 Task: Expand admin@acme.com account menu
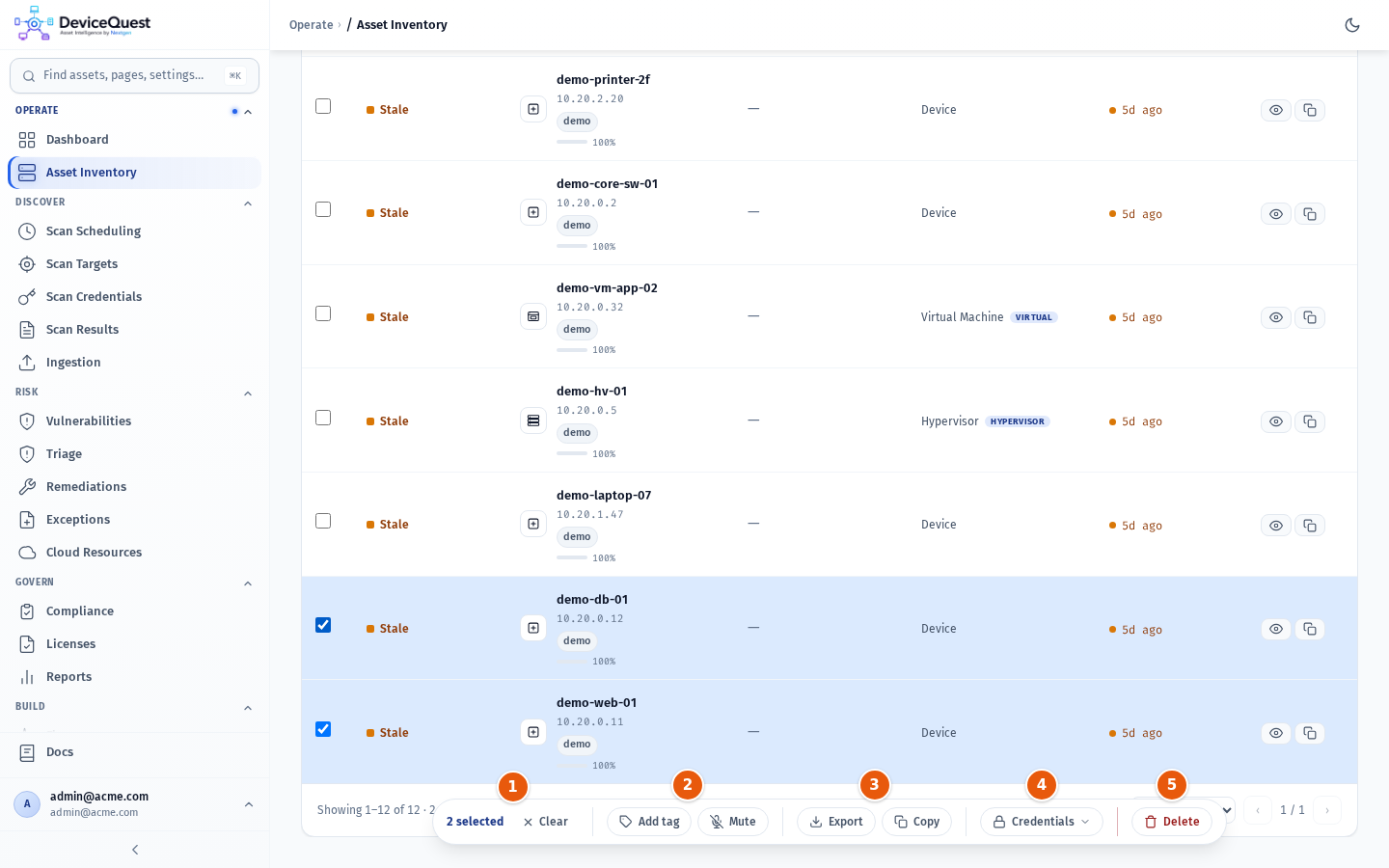click(x=134, y=804)
